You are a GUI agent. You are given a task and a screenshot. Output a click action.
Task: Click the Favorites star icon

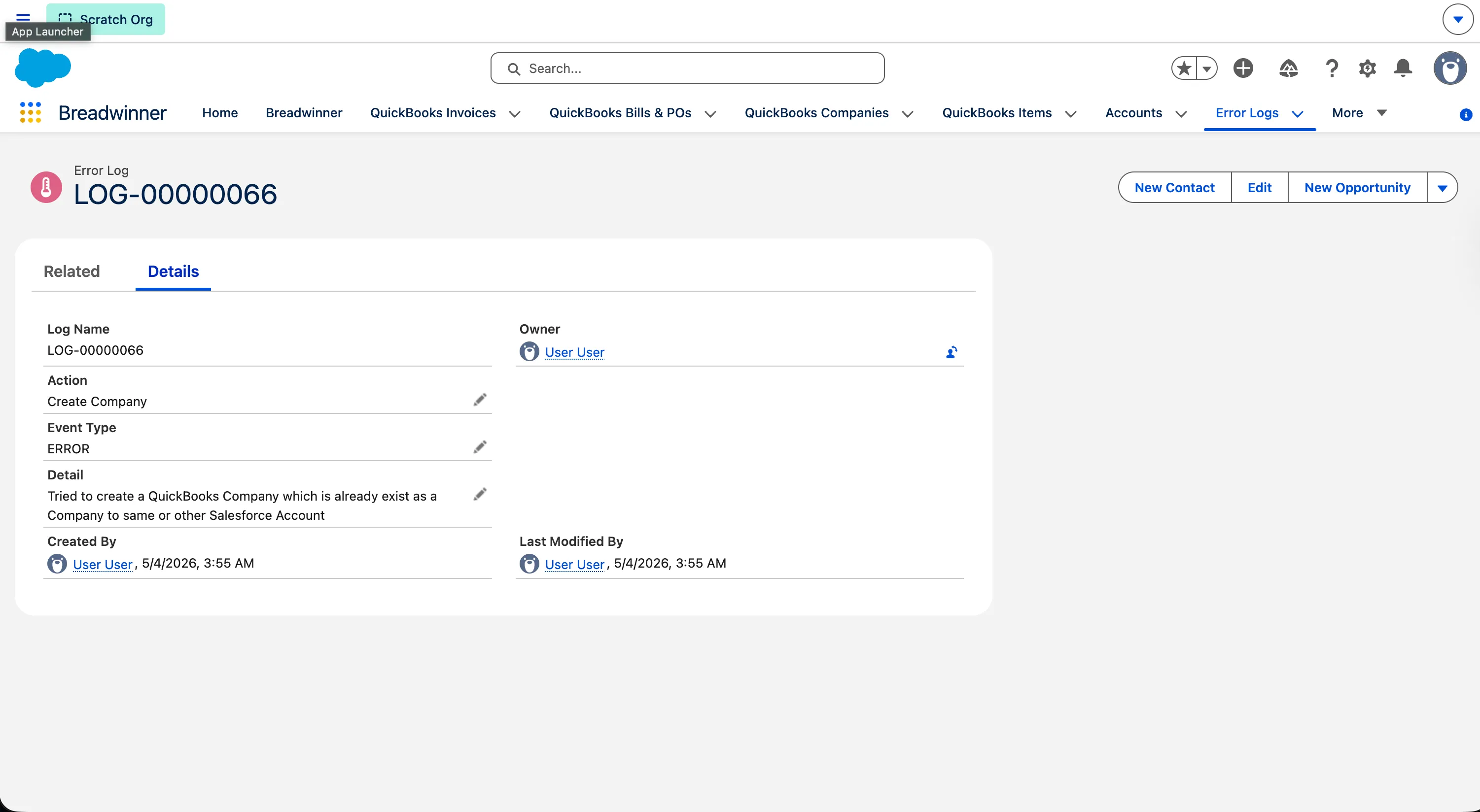(x=1184, y=68)
